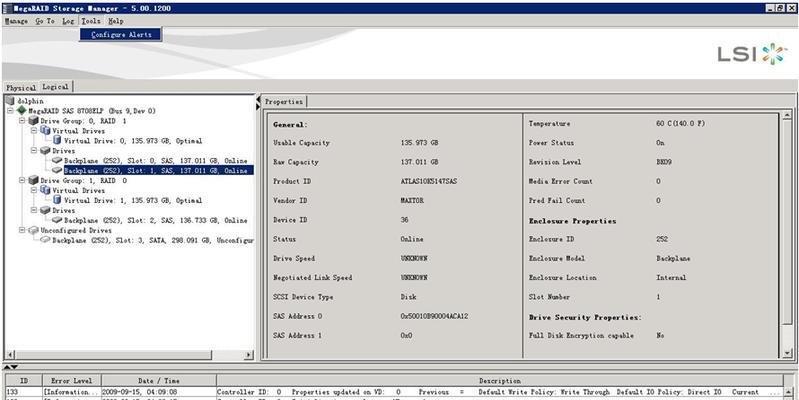Collapse Virtual Drives under Drive Group 1
The image size is (799, 400).
(34, 190)
